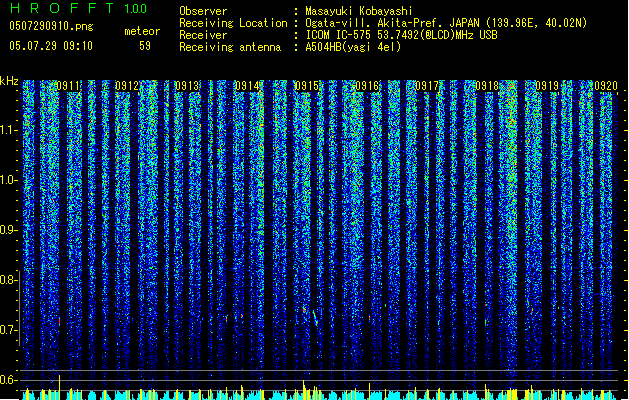Screen dimensions: 629x400
Task: Click the 1.0 kHz axis label
Action: [8, 180]
